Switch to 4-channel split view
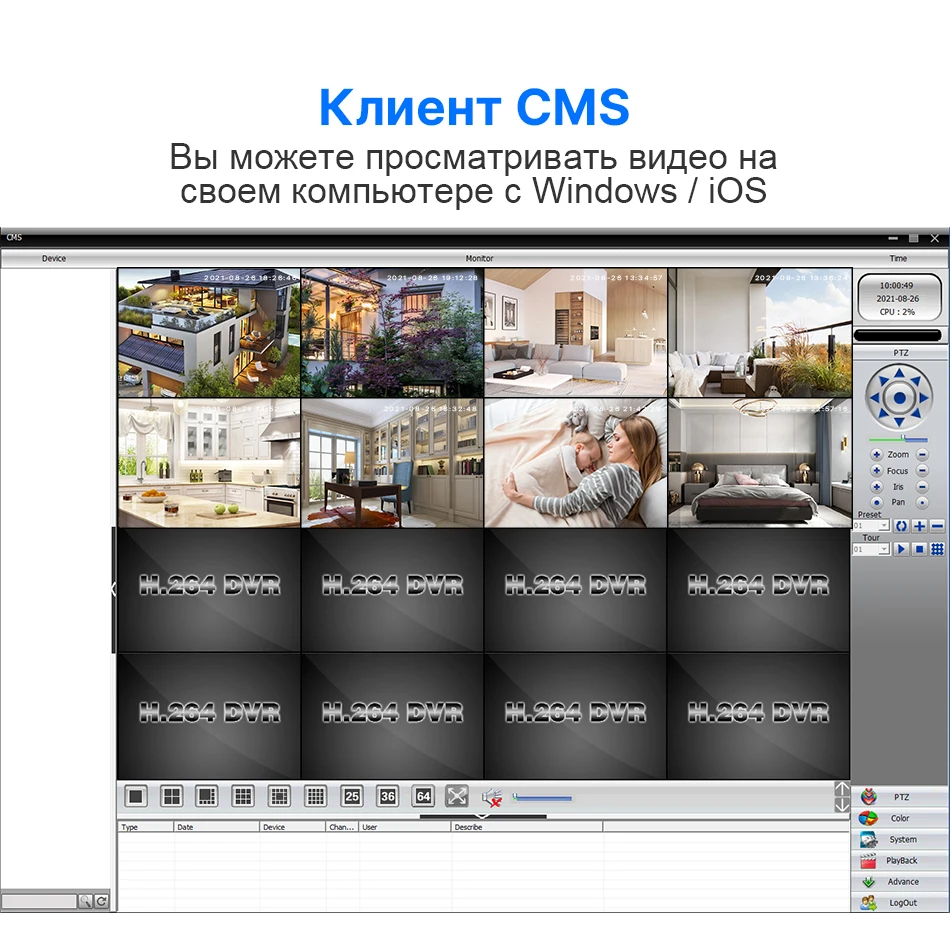 171,796
